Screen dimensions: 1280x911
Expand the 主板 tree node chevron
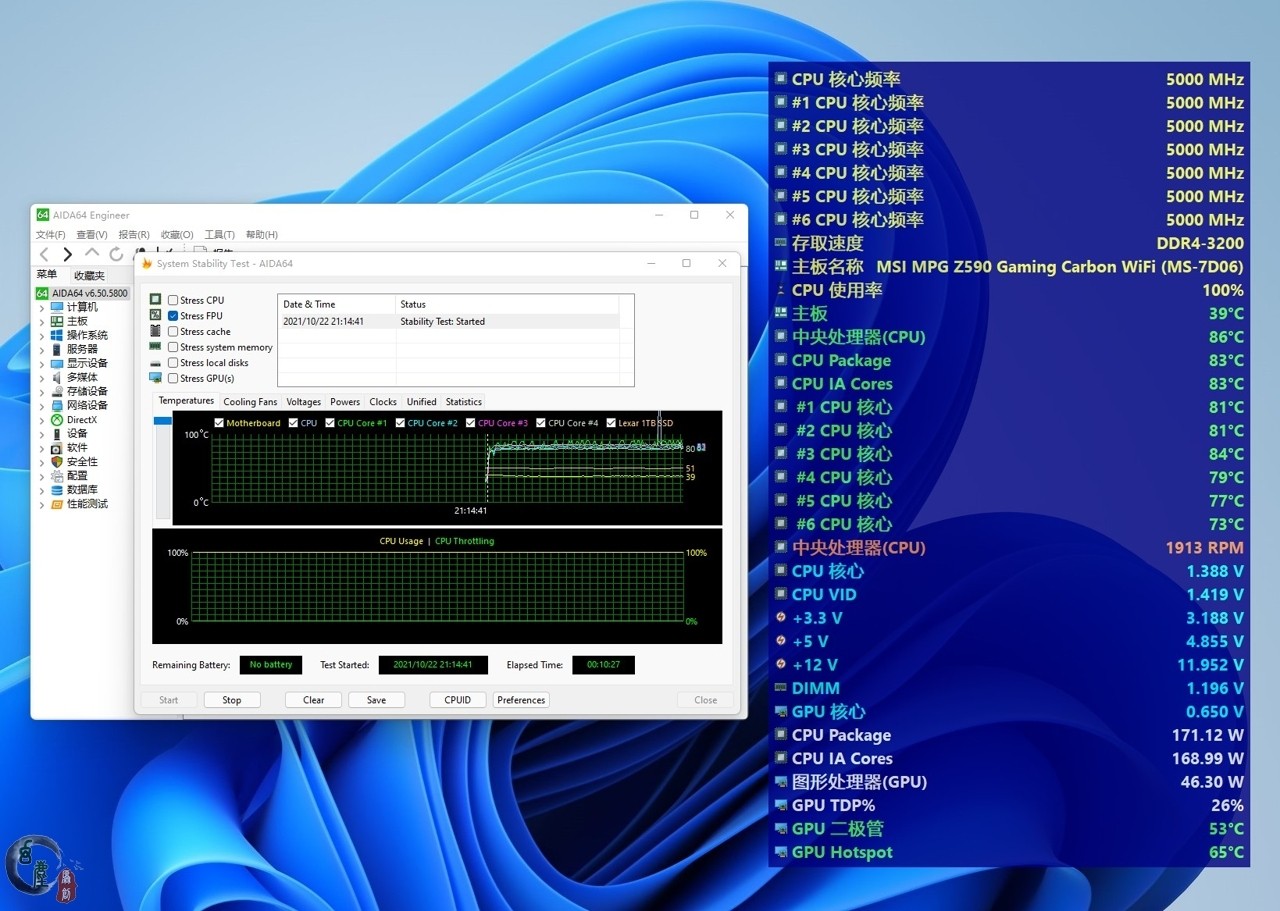[x=42, y=322]
